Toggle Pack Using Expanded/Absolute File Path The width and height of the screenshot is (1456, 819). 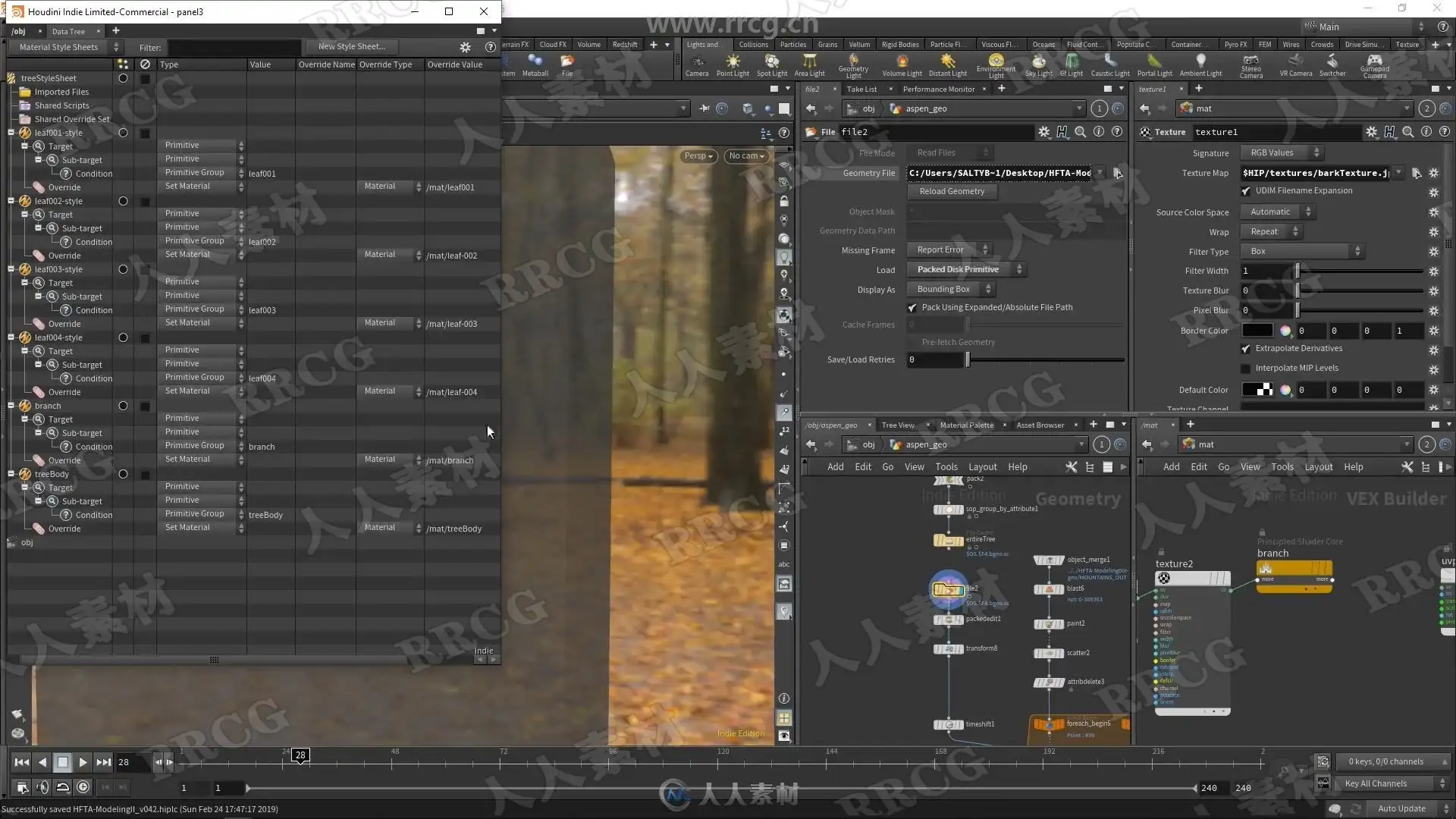912,308
